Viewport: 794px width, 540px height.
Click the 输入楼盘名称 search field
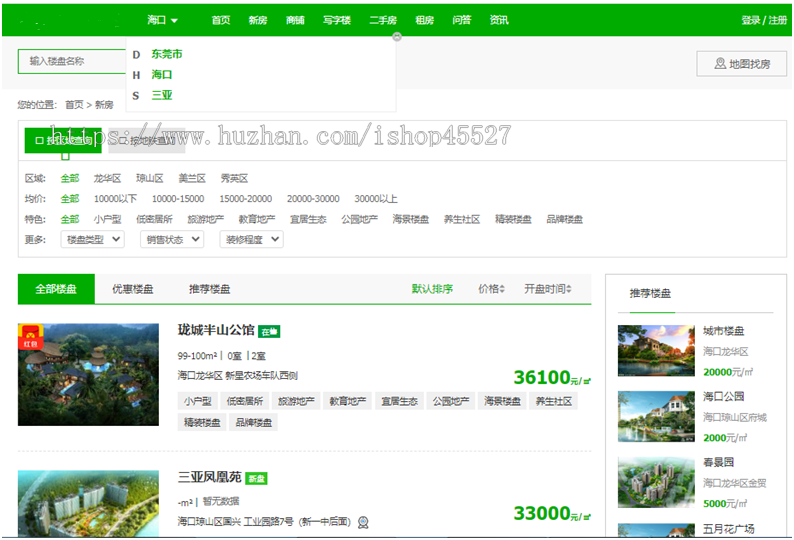[x=72, y=61]
